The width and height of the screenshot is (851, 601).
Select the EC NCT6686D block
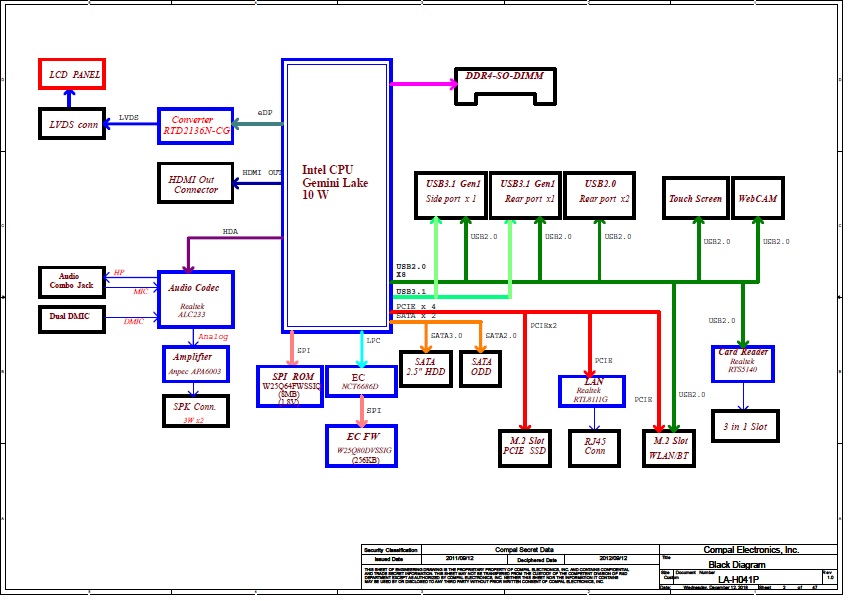coord(361,381)
